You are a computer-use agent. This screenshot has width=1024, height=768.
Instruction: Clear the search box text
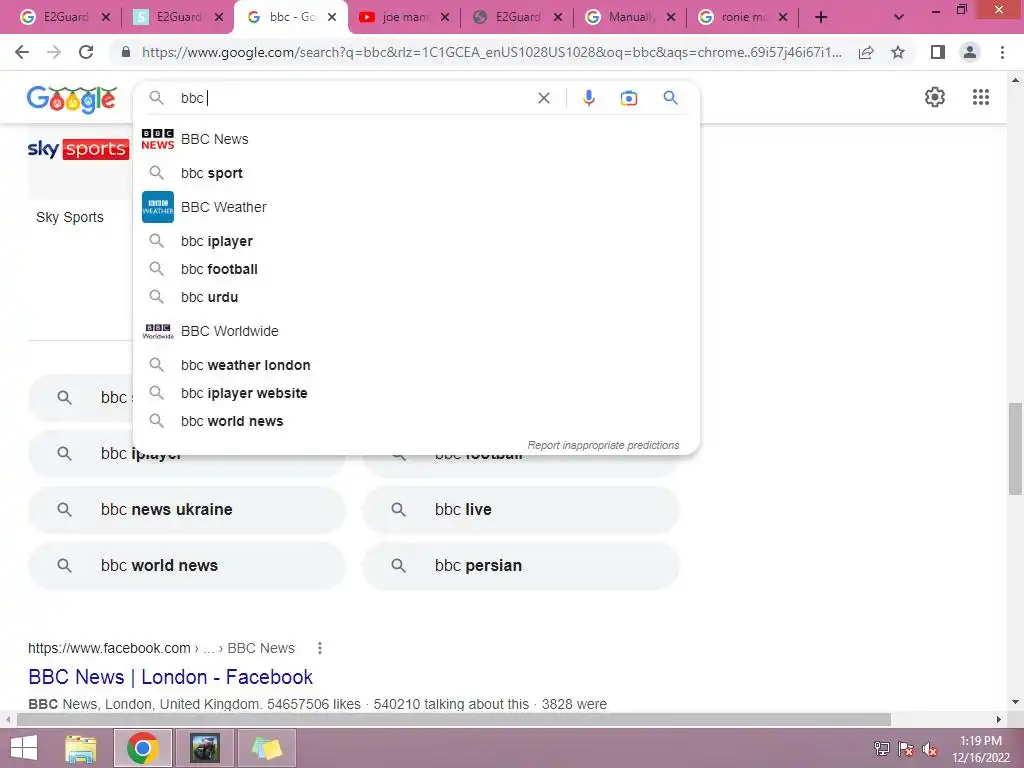click(543, 98)
